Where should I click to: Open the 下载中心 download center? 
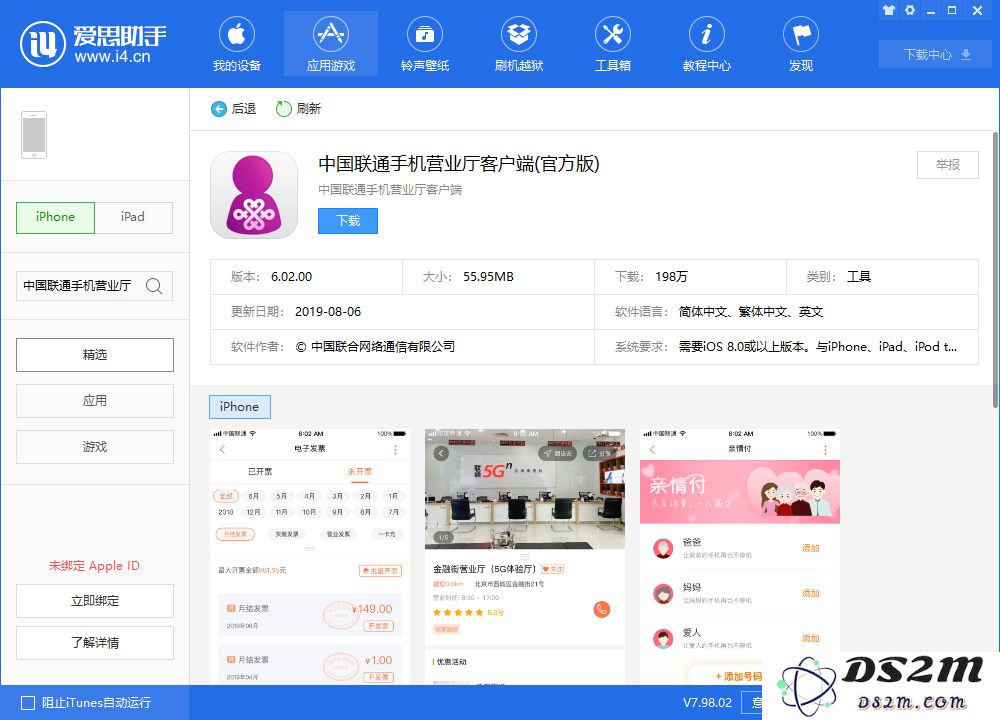click(936, 54)
